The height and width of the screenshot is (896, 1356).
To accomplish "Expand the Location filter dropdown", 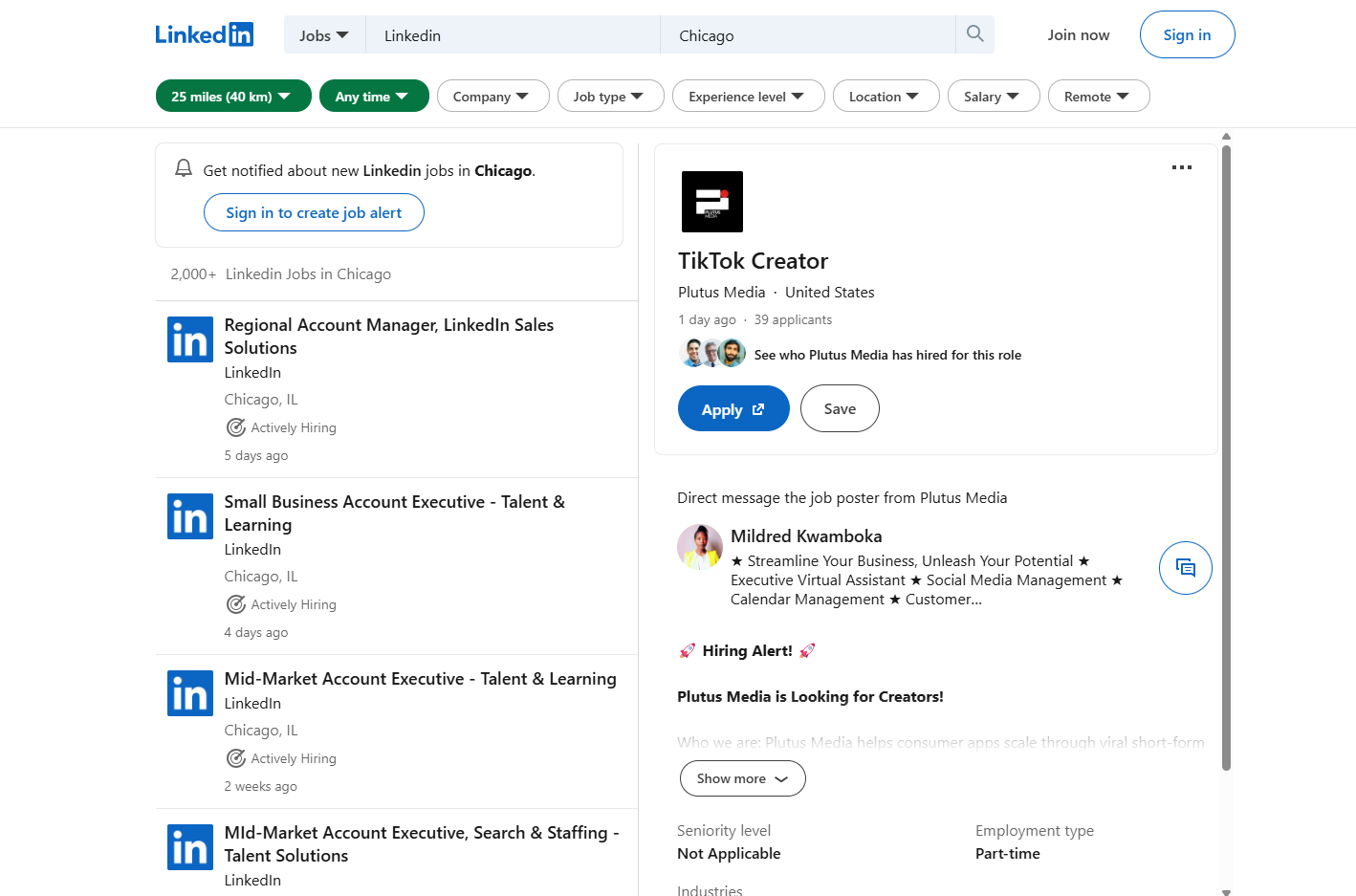I will [886, 96].
